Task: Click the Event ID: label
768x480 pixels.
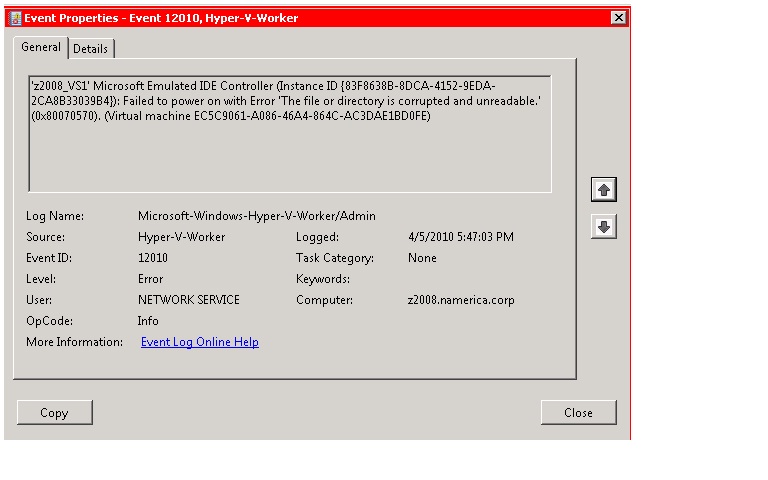Action: click(49, 258)
